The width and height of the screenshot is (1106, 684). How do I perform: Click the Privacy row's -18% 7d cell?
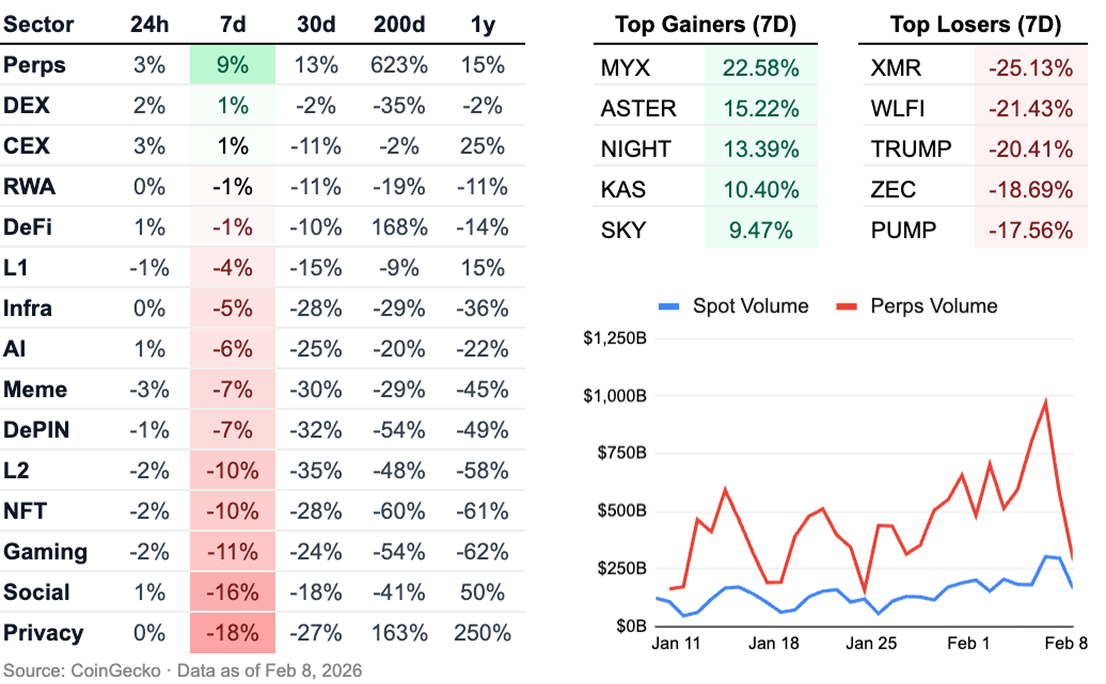click(233, 633)
